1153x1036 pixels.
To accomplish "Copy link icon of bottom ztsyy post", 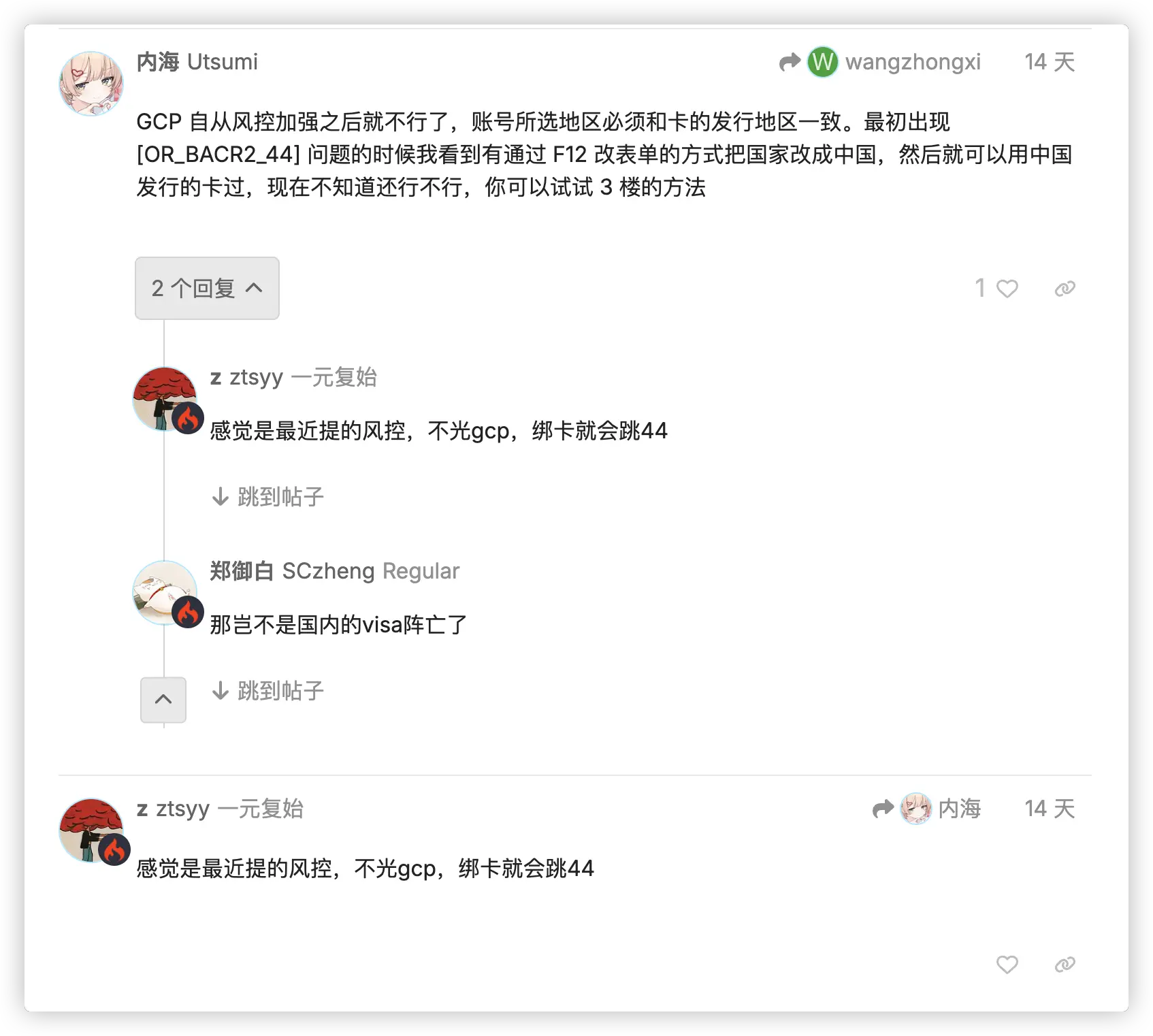I will point(1065,965).
